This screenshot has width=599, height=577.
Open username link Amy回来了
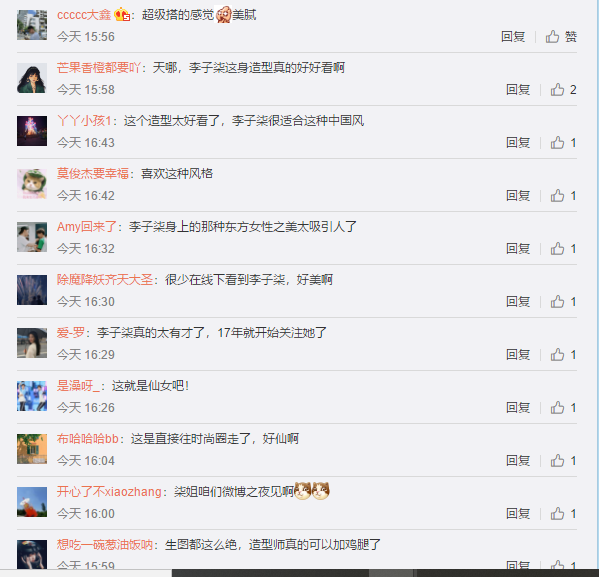(87, 227)
